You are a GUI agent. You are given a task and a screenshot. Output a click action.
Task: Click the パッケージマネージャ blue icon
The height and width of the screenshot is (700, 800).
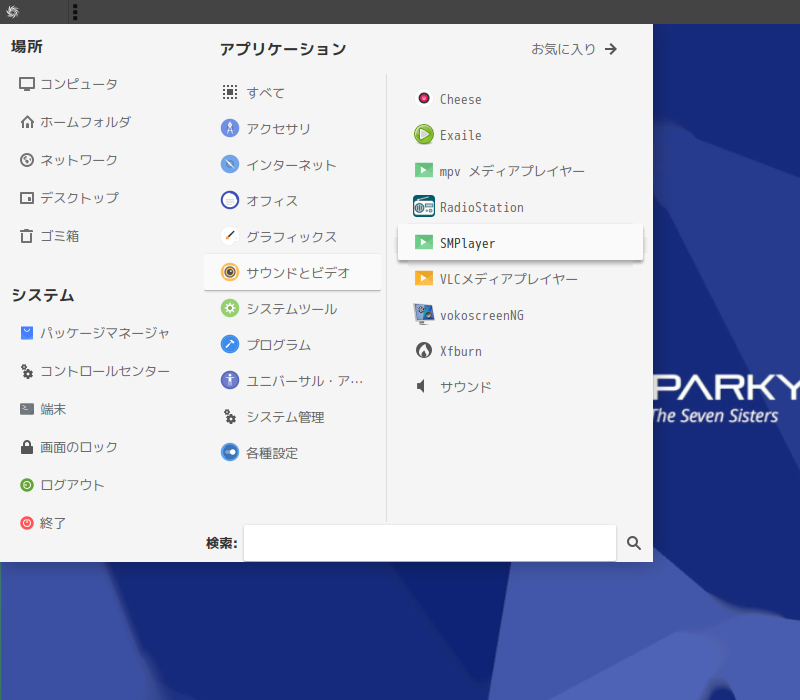tap(27, 333)
